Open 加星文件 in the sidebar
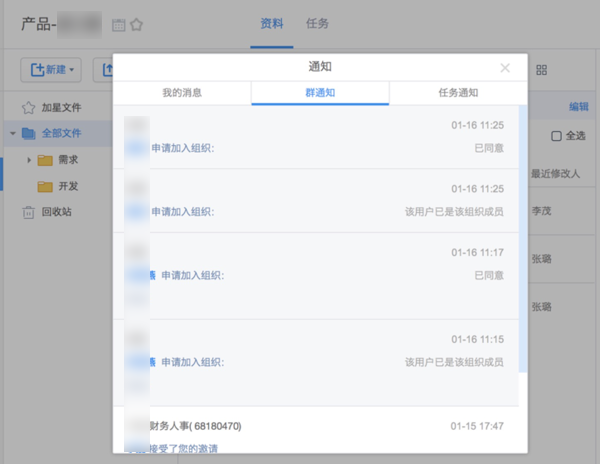This screenshot has width=600, height=464. (x=61, y=107)
